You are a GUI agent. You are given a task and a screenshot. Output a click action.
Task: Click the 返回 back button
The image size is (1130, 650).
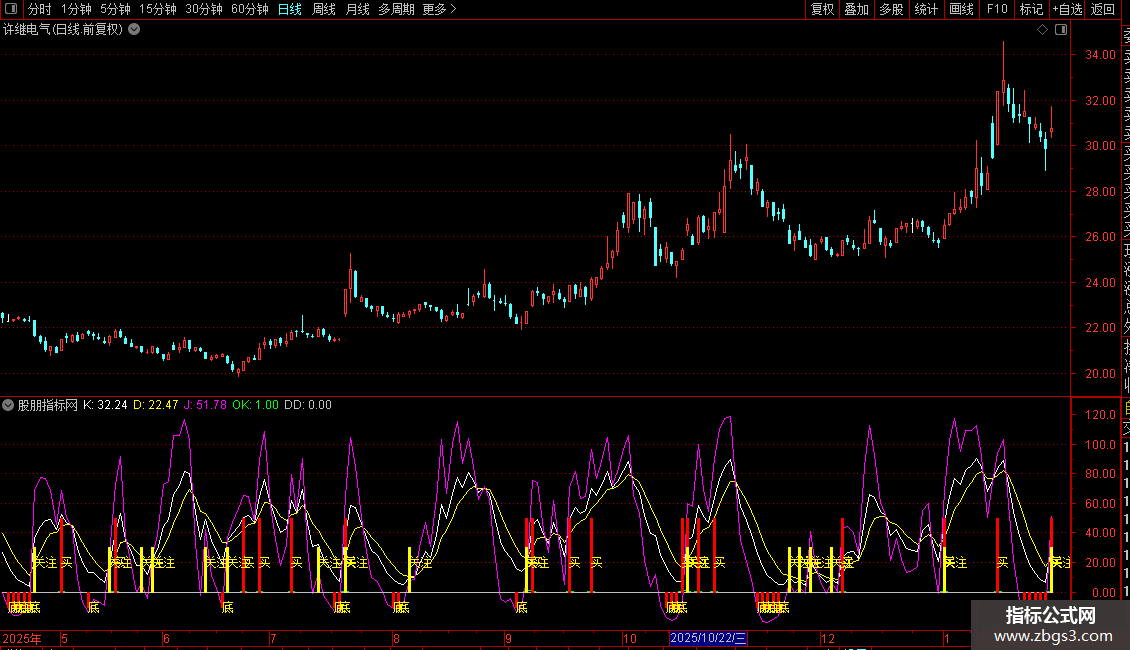coord(1102,9)
